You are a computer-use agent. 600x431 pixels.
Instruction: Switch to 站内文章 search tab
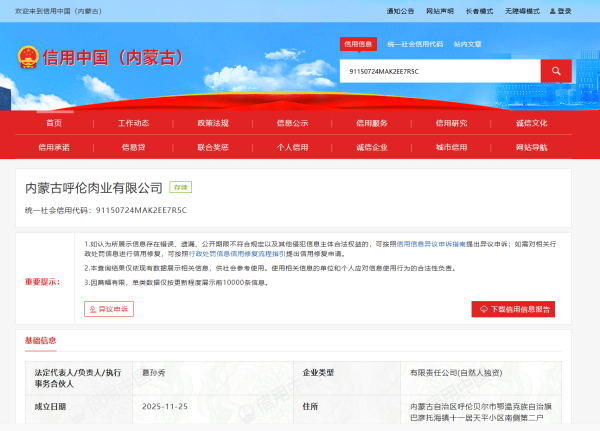click(467, 44)
